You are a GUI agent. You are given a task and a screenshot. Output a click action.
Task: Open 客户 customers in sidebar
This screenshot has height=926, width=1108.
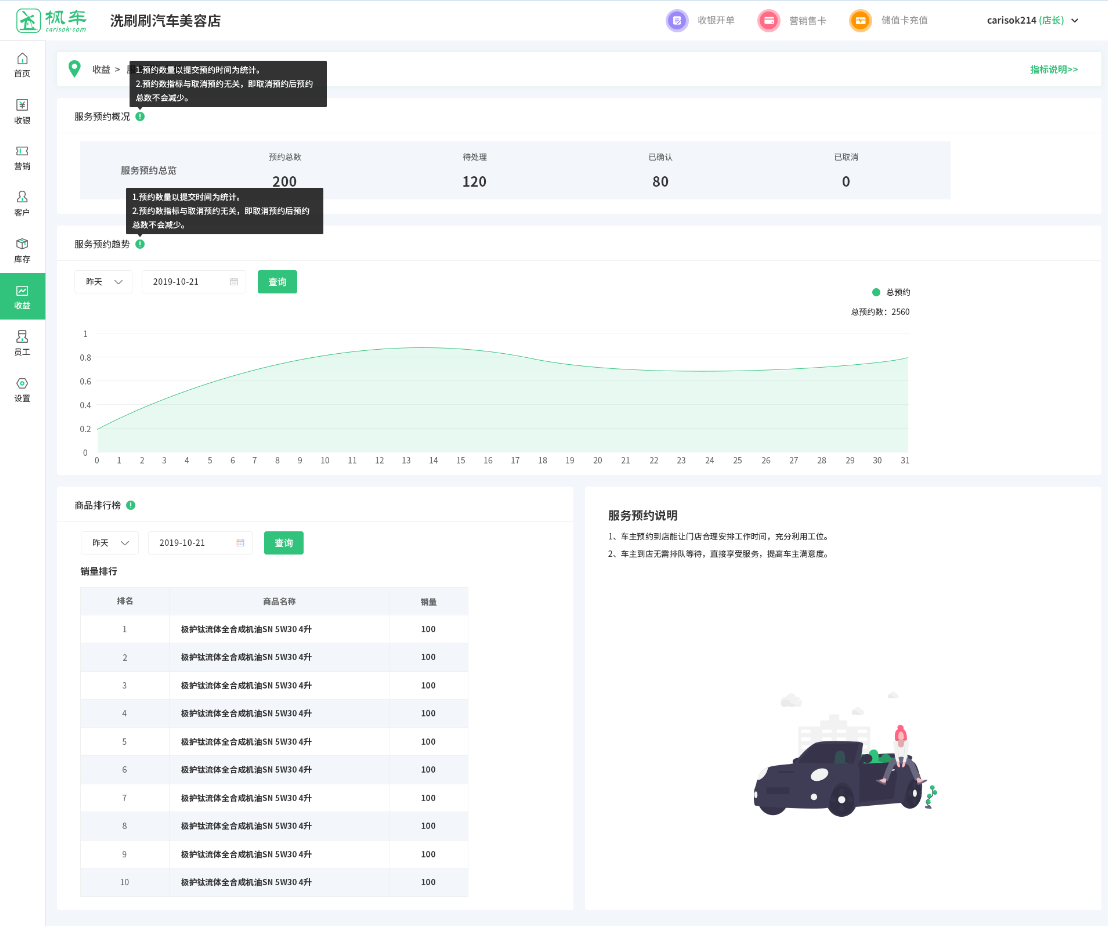click(x=22, y=203)
